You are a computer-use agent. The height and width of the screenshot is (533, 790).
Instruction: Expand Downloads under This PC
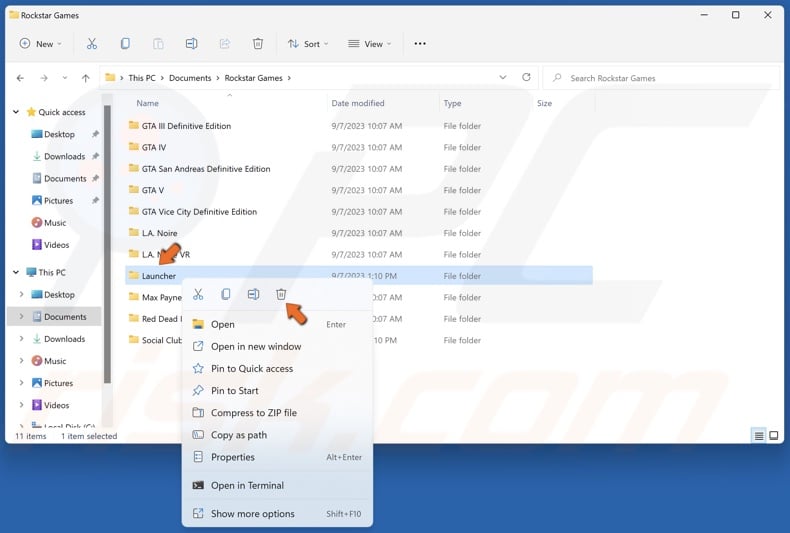tap(21, 339)
